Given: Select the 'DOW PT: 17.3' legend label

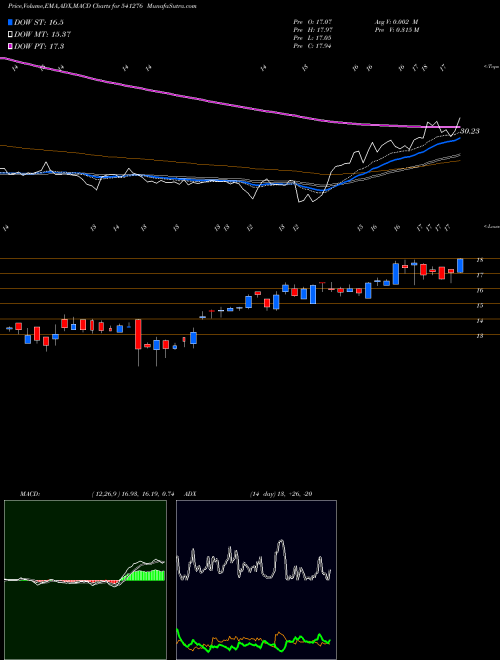Looking at the screenshot, I should coord(39,46).
